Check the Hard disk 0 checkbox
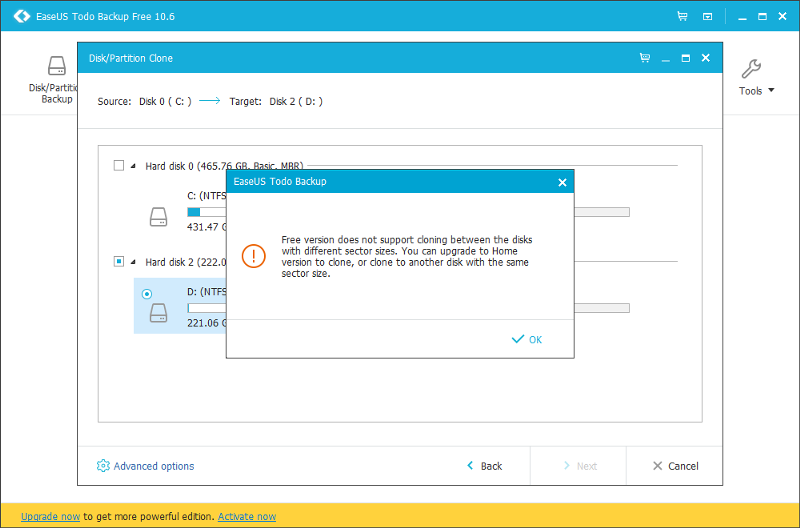This screenshot has width=800, height=528. coord(119,165)
